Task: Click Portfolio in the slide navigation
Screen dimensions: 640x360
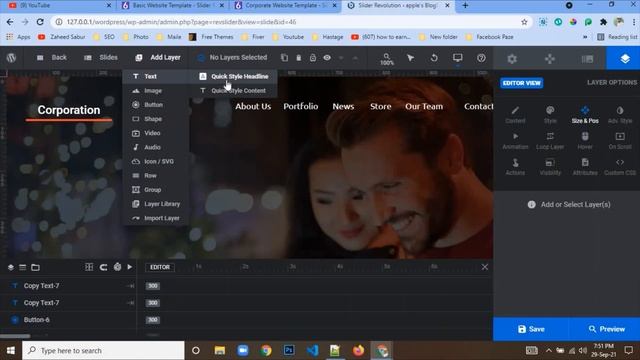Action: pyautogui.click(x=301, y=106)
